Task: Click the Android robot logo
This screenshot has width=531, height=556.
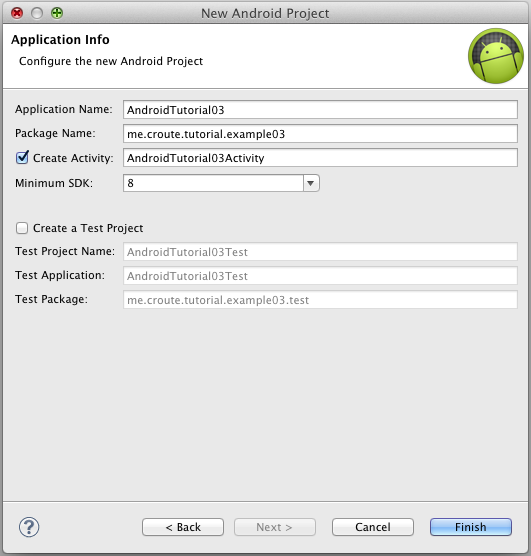Action: coord(496,56)
